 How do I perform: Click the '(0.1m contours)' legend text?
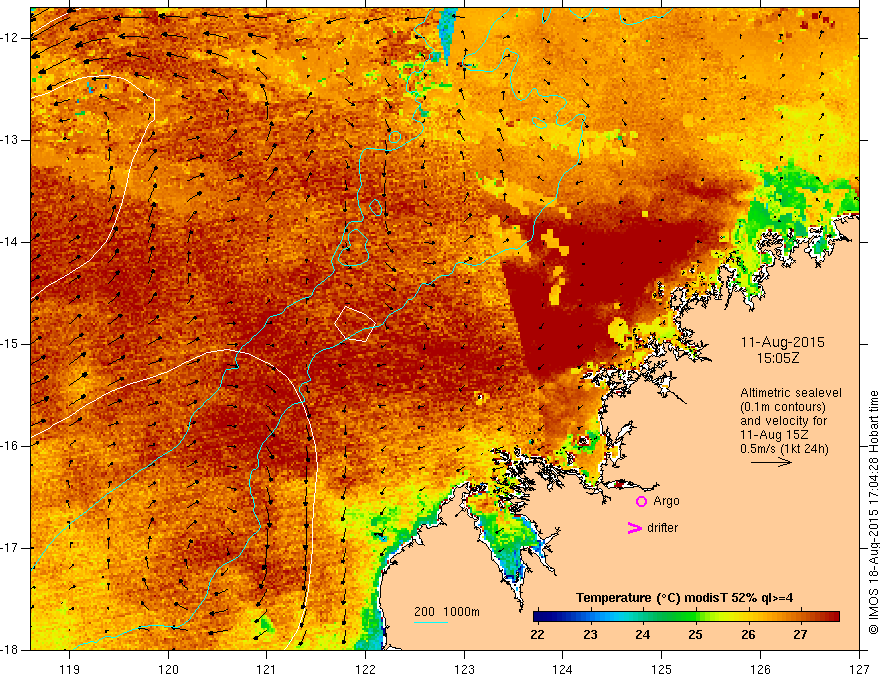point(783,407)
